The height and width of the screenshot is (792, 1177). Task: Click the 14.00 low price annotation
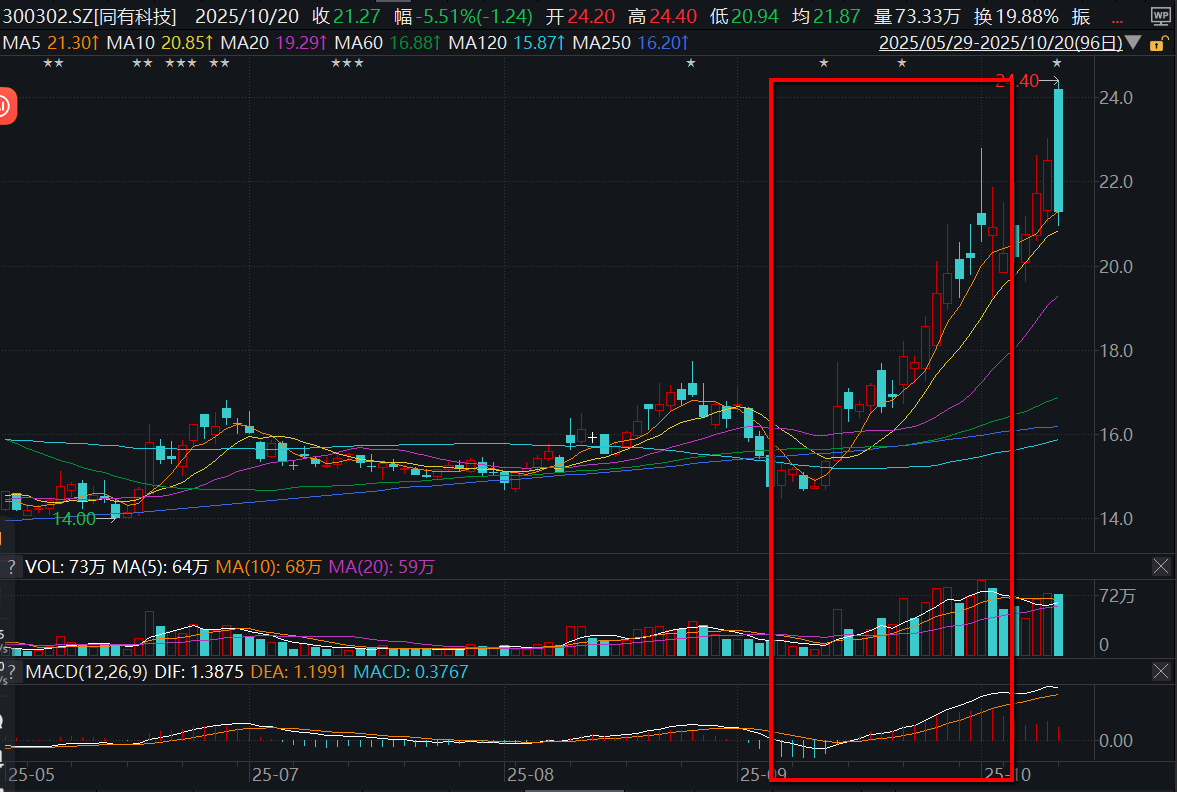pyautogui.click(x=74, y=519)
